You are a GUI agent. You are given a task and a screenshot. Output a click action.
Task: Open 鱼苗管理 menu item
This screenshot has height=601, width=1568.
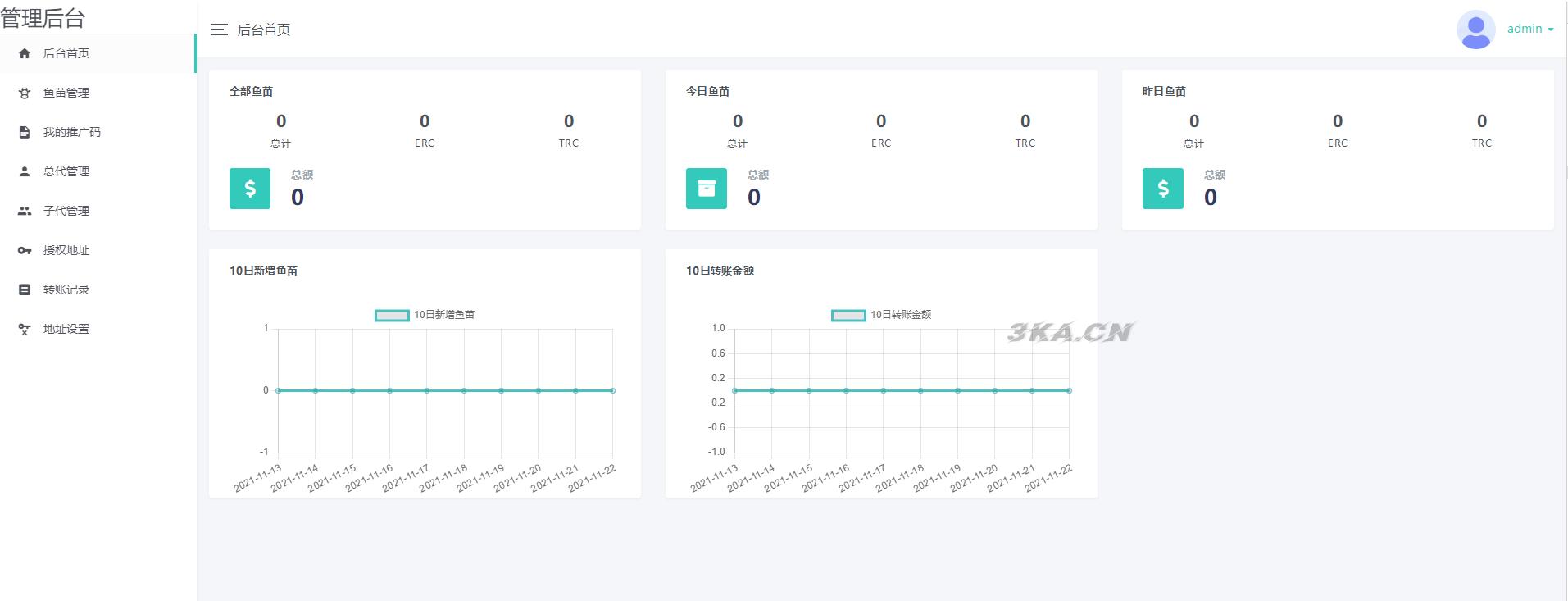coord(98,93)
